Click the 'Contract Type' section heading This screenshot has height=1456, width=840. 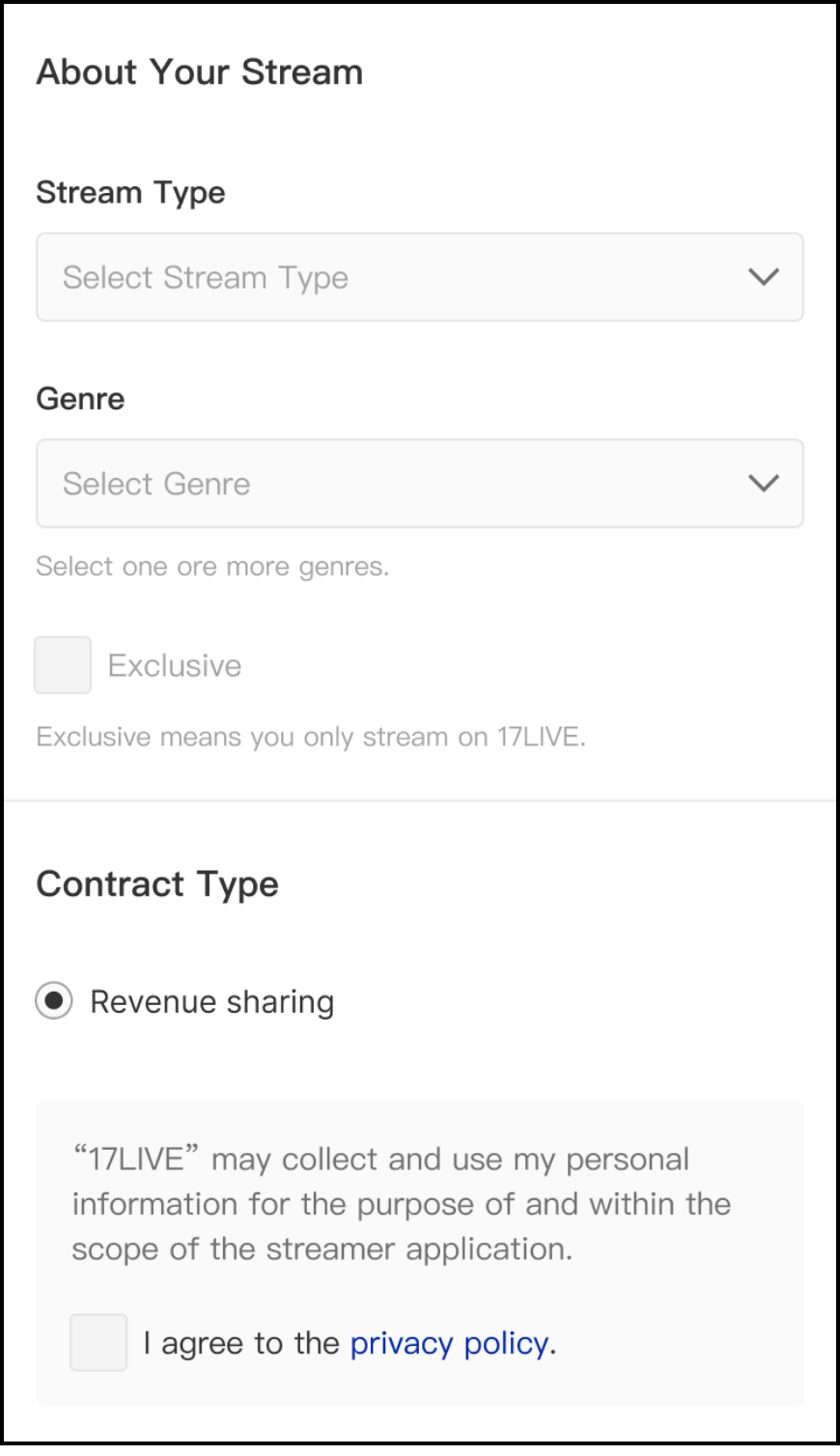click(157, 883)
